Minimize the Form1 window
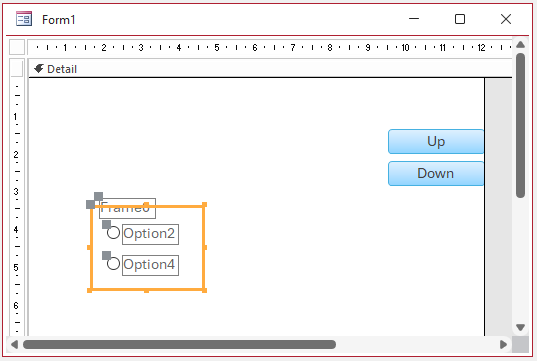The width and height of the screenshot is (537, 361). tap(414, 19)
